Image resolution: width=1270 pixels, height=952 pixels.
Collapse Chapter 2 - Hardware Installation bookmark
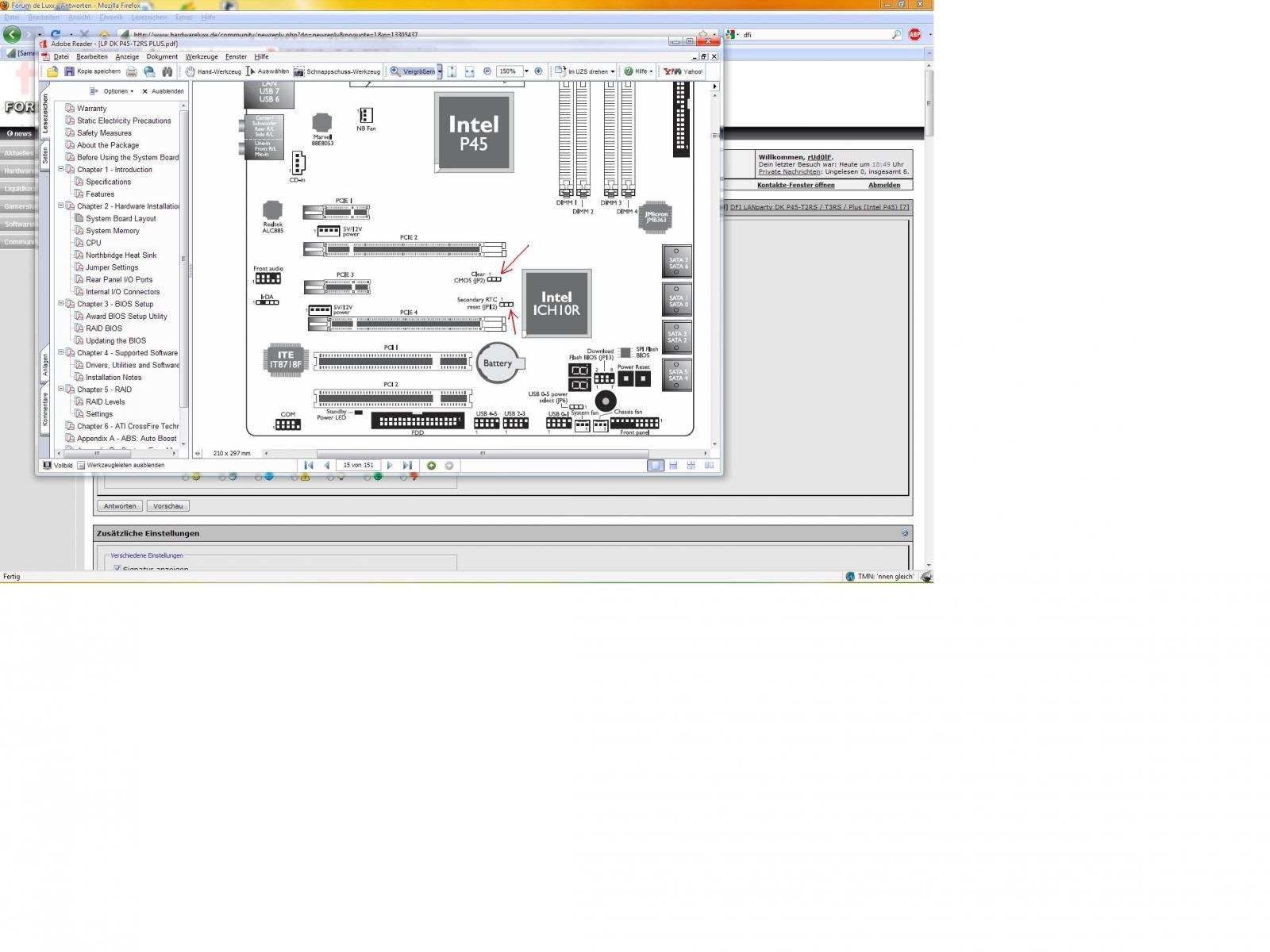(61, 205)
